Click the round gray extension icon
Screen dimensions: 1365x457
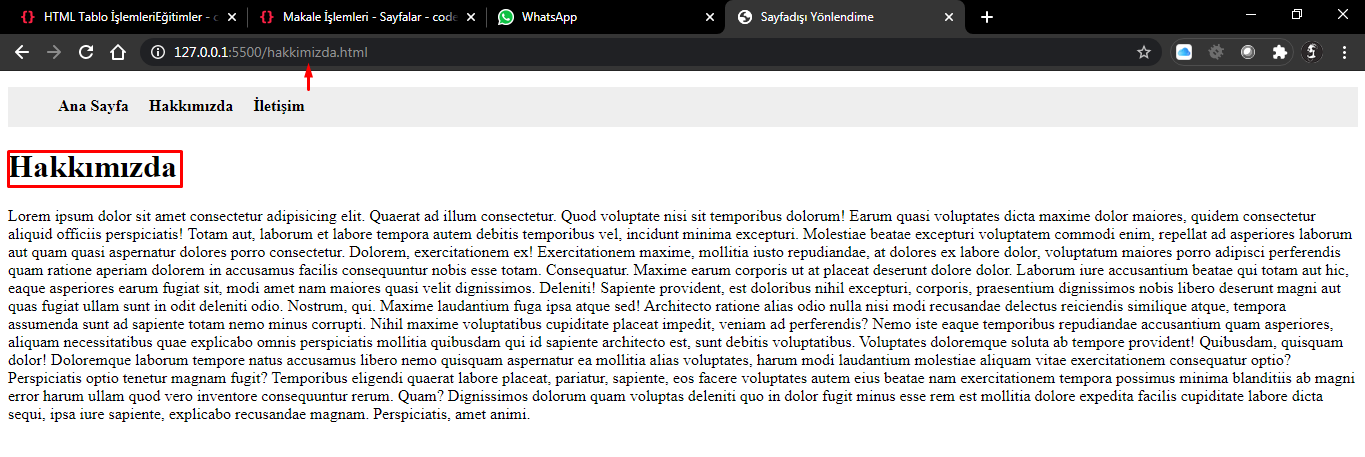click(1248, 53)
